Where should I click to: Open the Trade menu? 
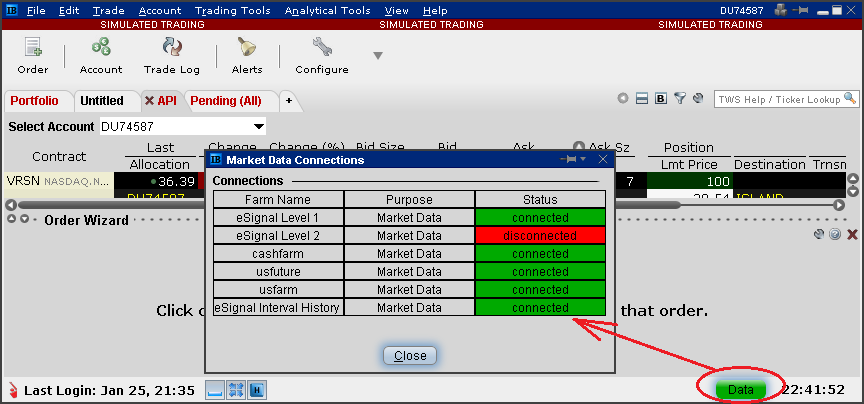pyautogui.click(x=109, y=10)
